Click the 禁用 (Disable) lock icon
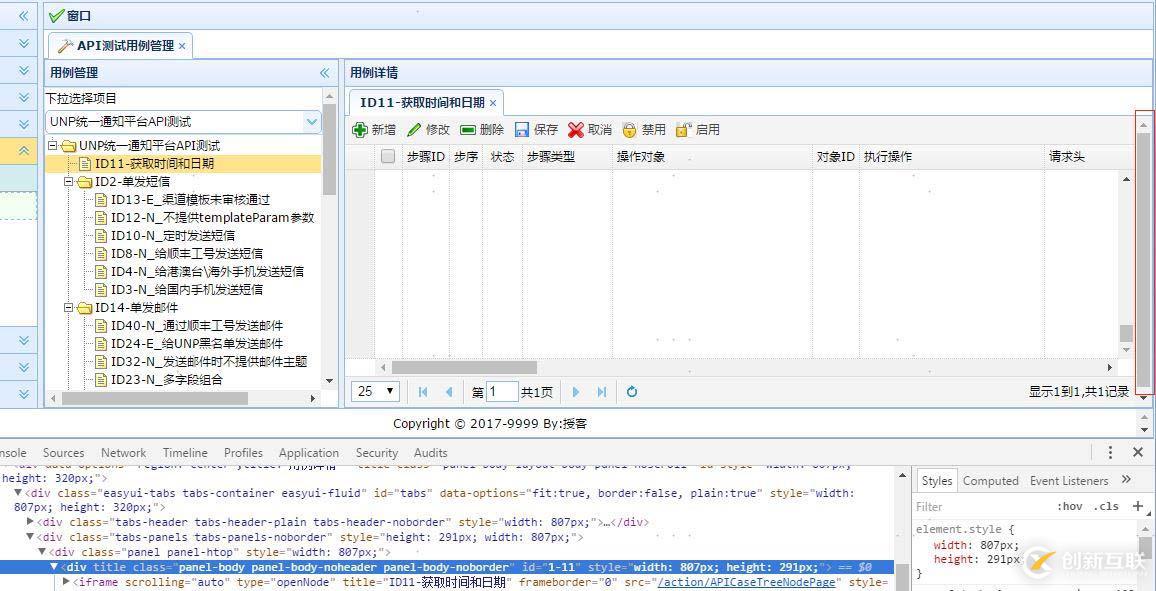The width and height of the screenshot is (1156, 591). [x=629, y=130]
